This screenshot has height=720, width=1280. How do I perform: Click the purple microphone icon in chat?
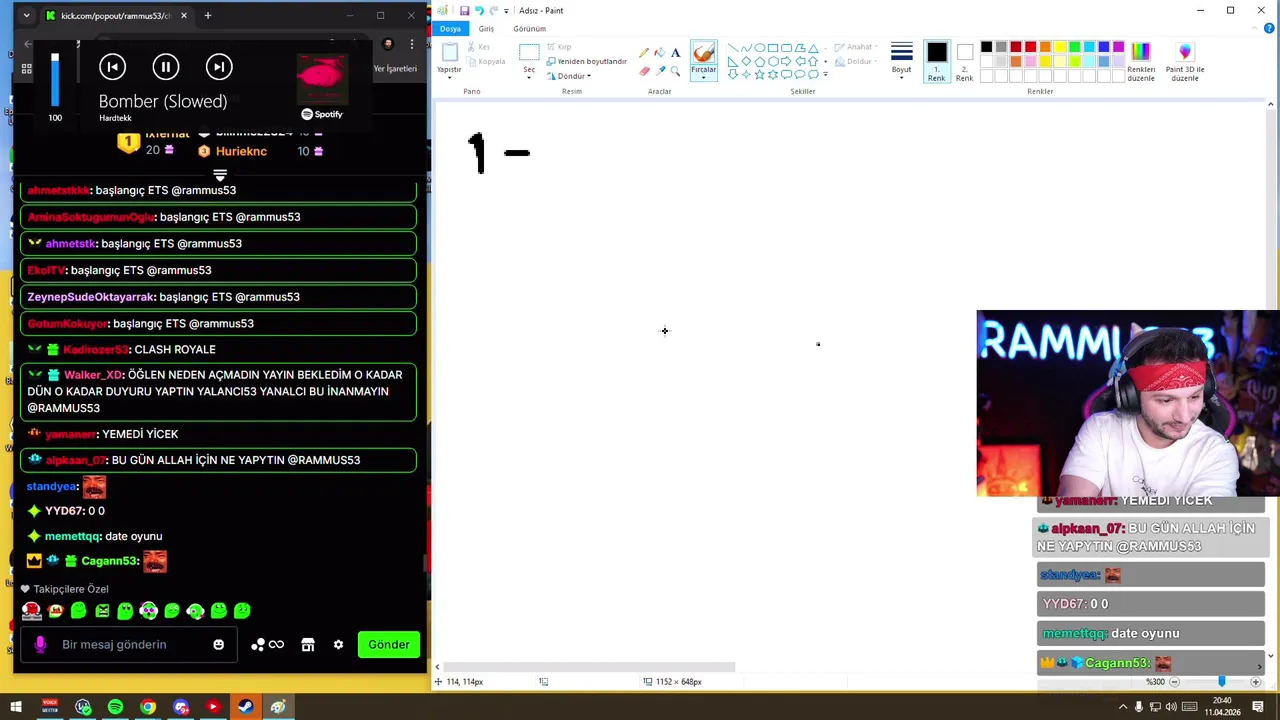point(40,644)
